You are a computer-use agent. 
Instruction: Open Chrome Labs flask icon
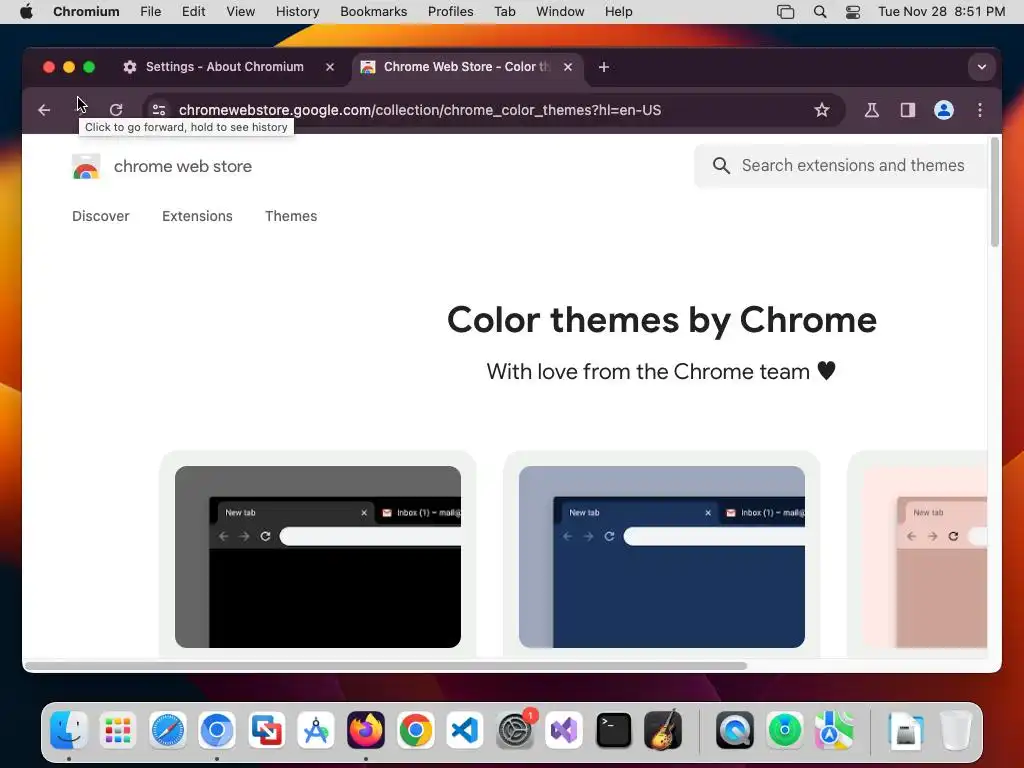[871, 110]
